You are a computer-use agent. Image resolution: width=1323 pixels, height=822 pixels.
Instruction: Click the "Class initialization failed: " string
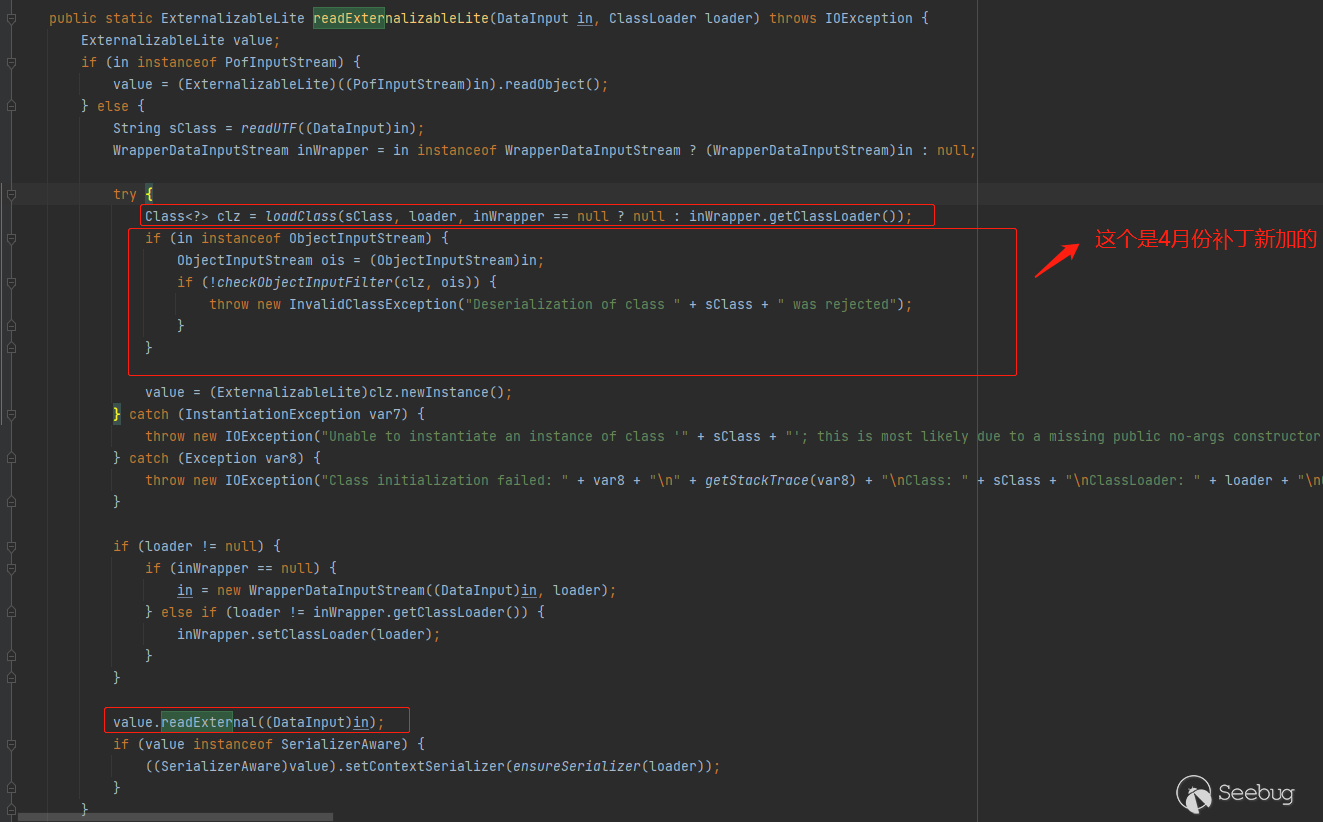[x=445, y=480]
